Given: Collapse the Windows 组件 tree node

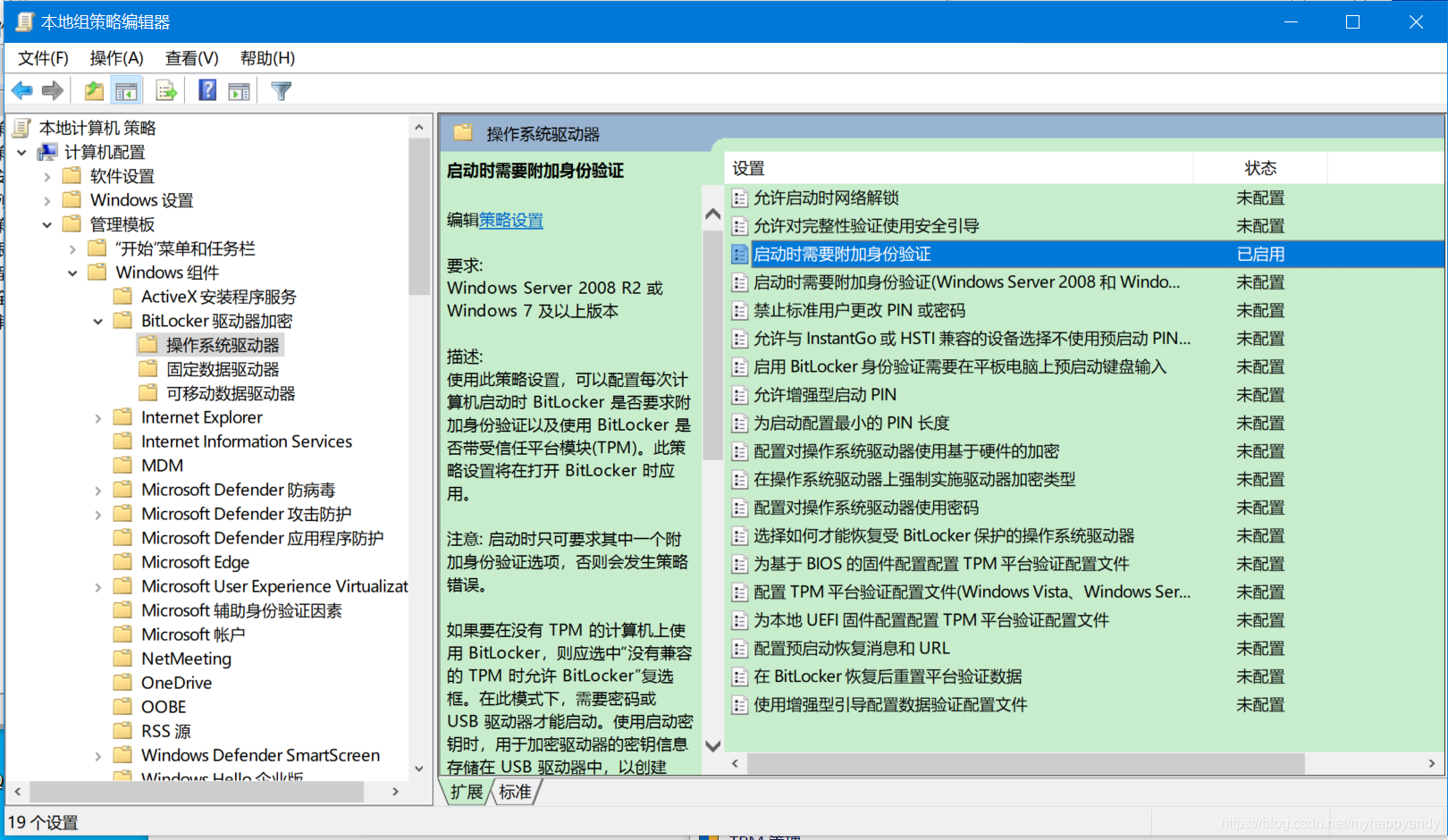Looking at the screenshot, I should point(73,273).
